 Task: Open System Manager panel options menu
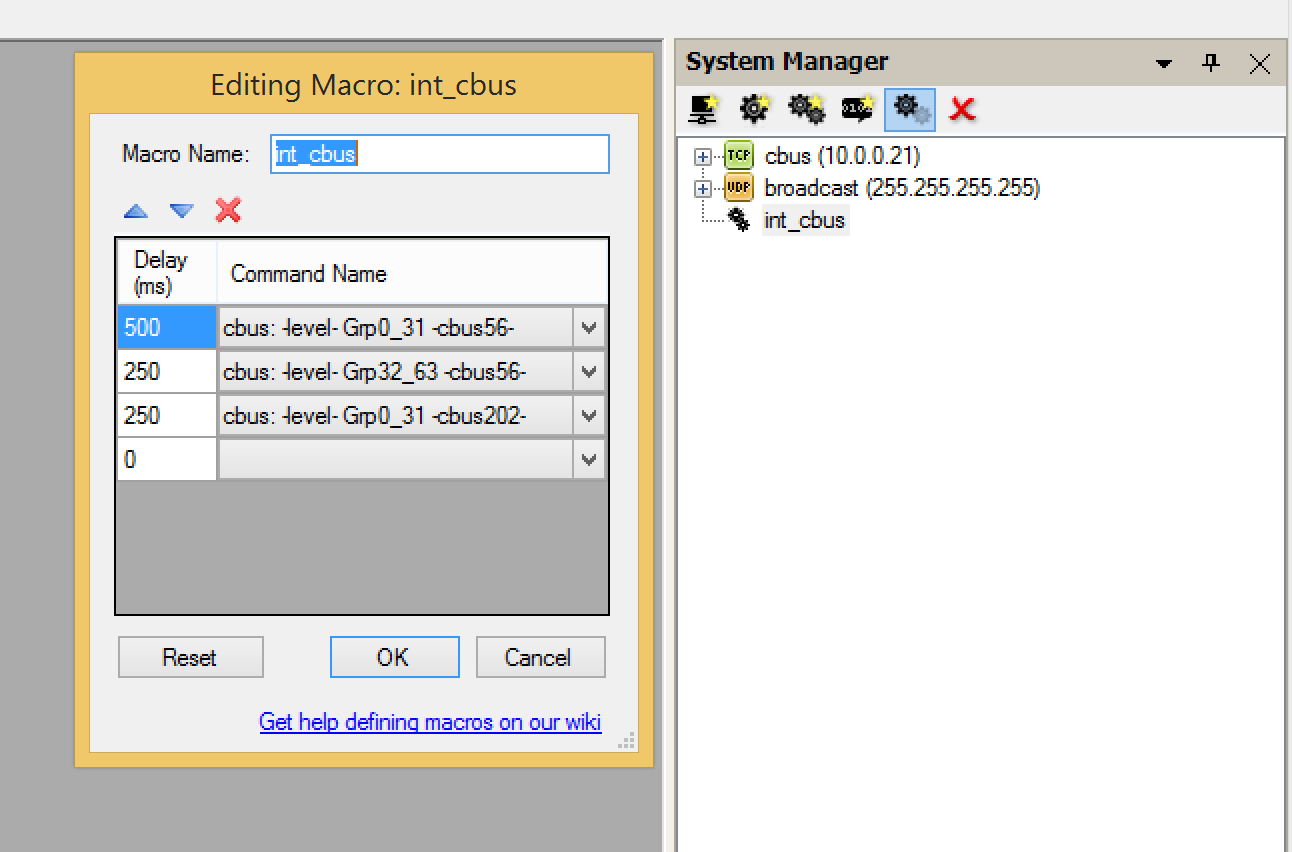[1163, 62]
